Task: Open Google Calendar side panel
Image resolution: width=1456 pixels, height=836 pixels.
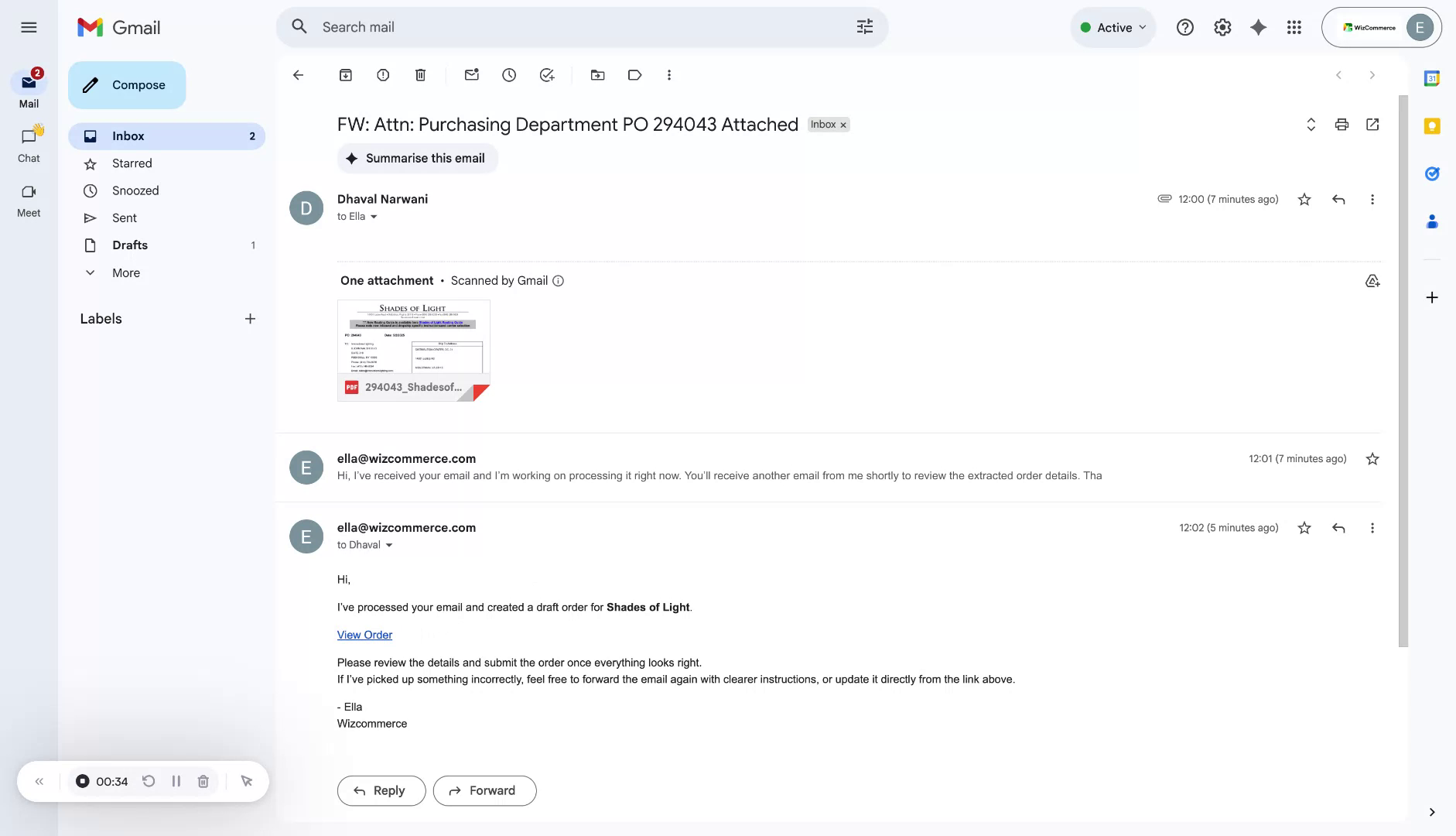Action: tap(1433, 77)
